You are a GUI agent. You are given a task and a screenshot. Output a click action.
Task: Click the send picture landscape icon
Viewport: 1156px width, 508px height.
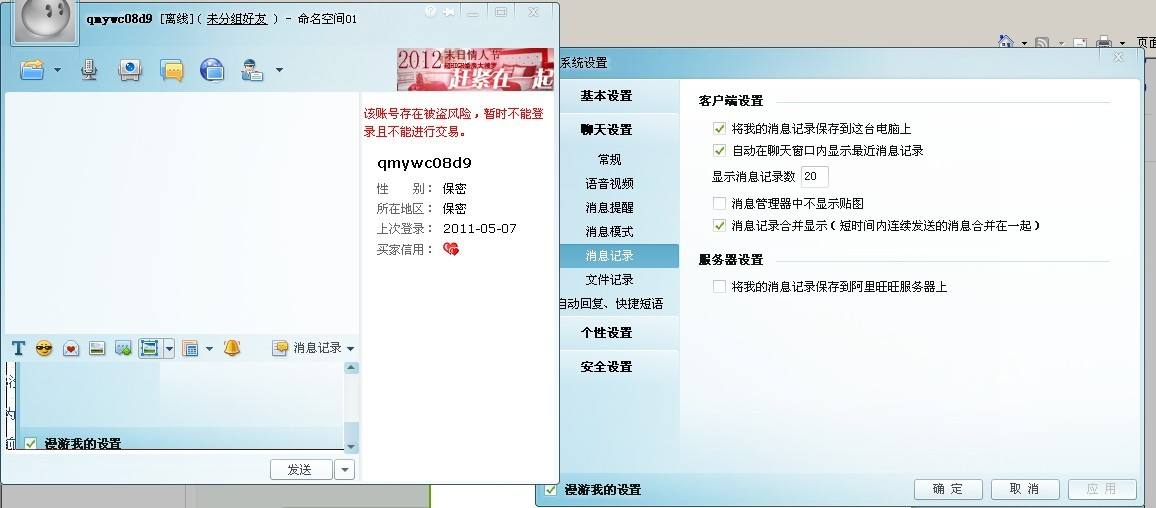97,348
